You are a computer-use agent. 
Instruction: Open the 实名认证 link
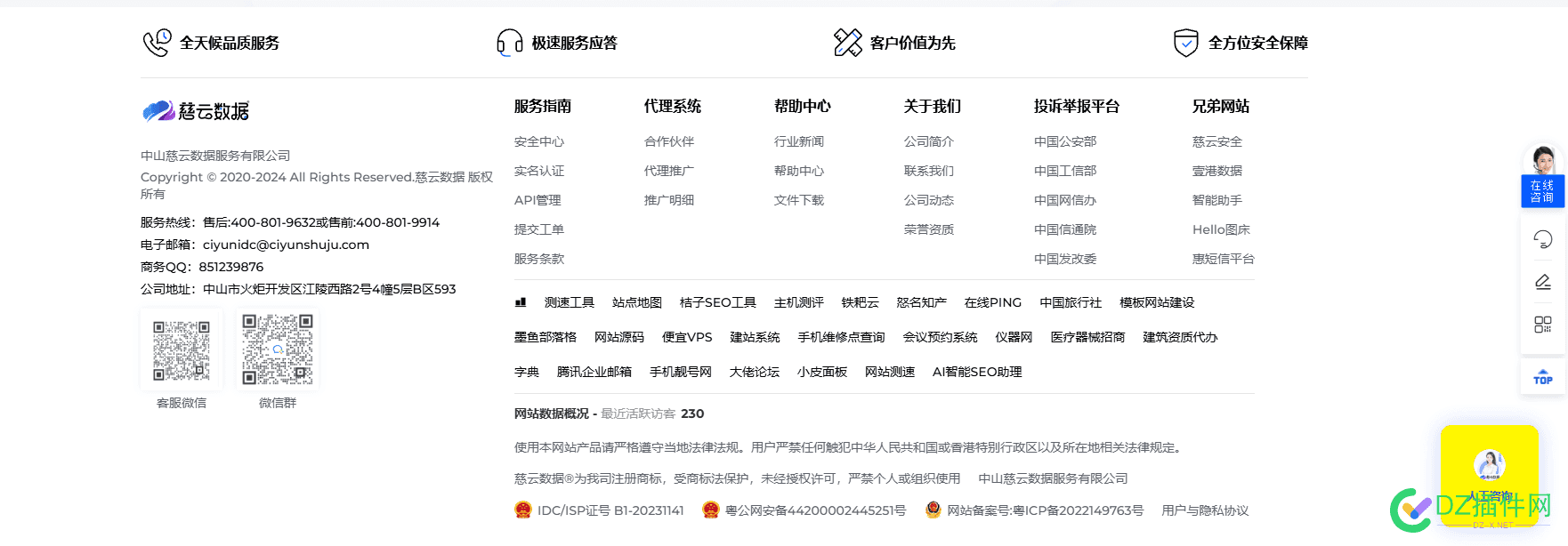pyautogui.click(x=539, y=171)
